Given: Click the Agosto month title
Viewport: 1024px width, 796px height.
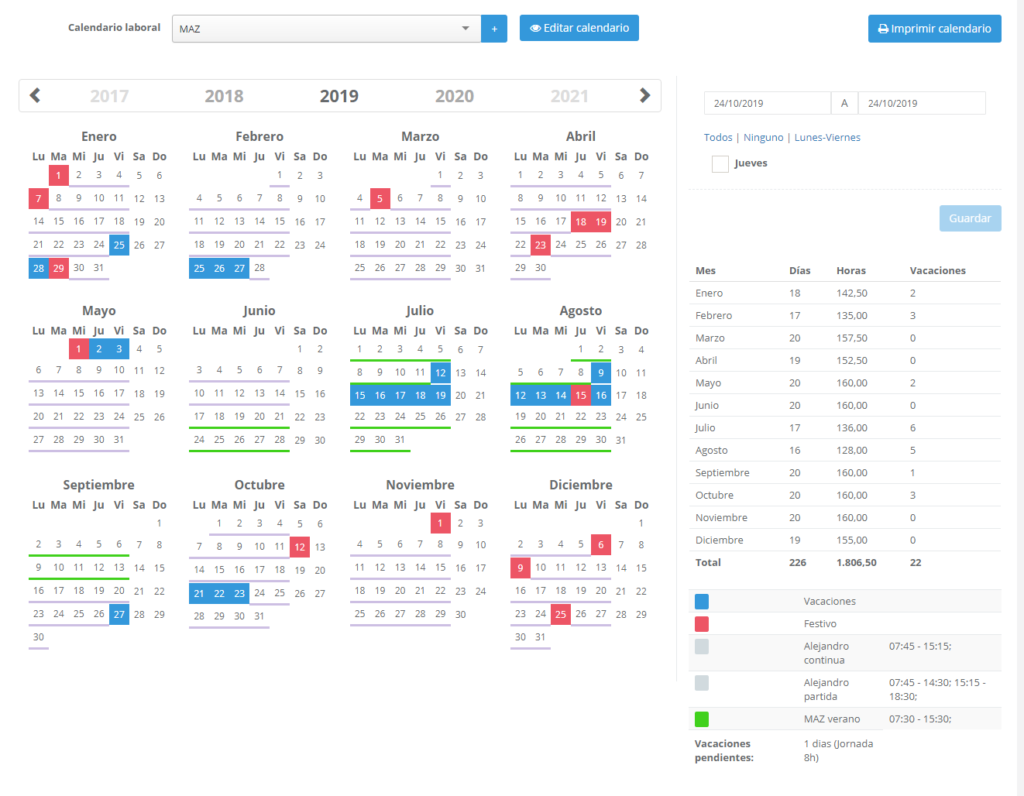Looking at the screenshot, I should (581, 311).
